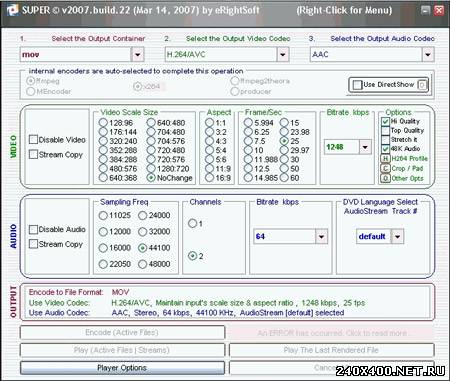Open the video Bitrate kbps dropdown

[365, 147]
